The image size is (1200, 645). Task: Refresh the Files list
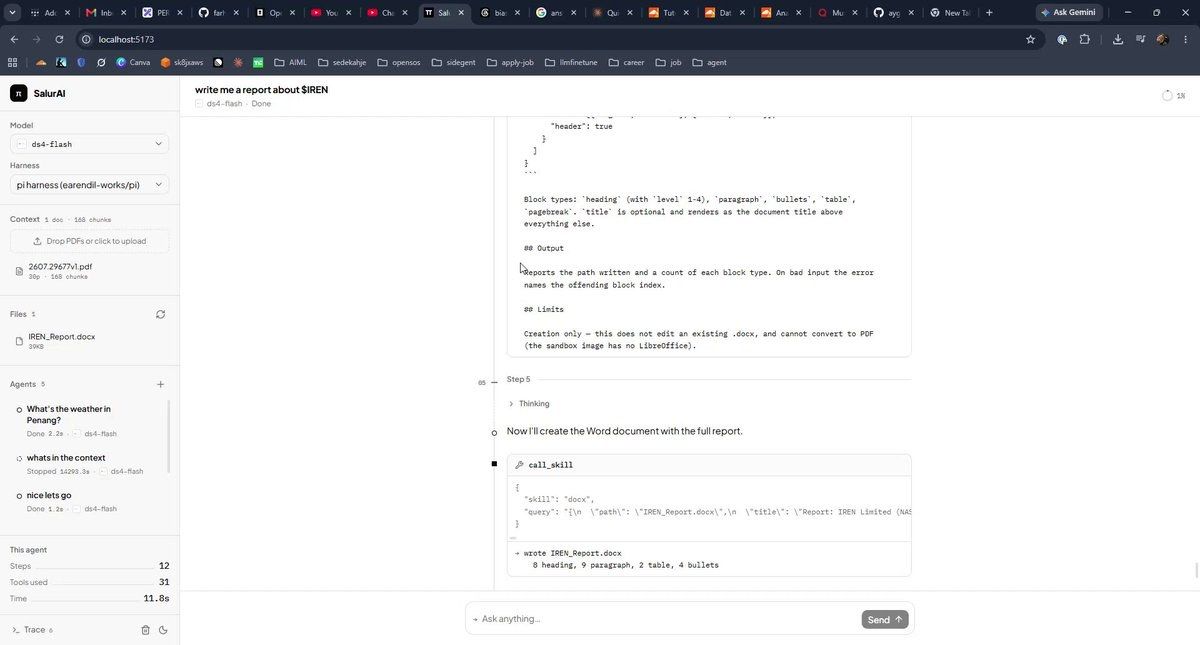[x=160, y=314]
